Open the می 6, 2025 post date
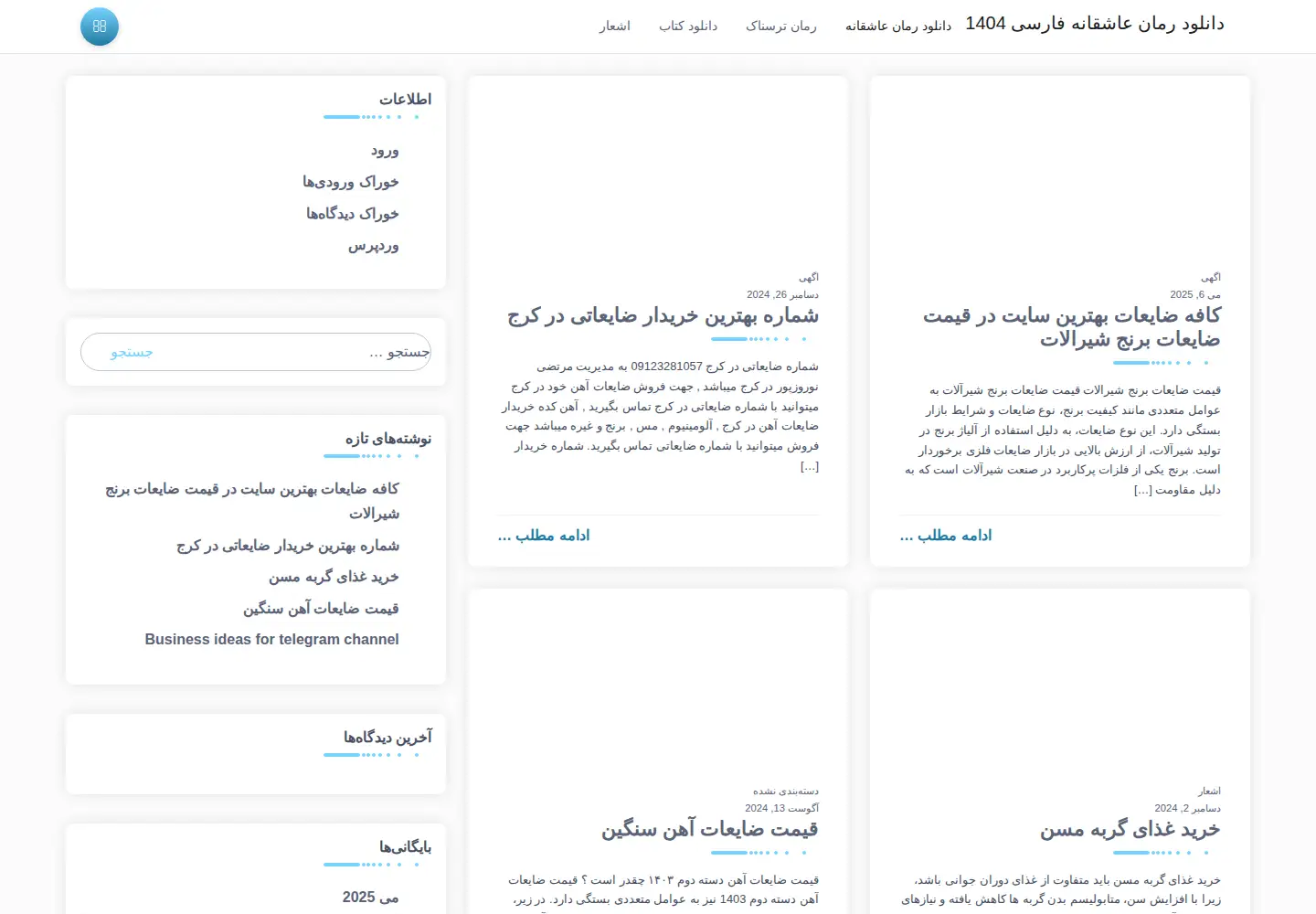Viewport: 1316px width, 914px height. (1195, 294)
